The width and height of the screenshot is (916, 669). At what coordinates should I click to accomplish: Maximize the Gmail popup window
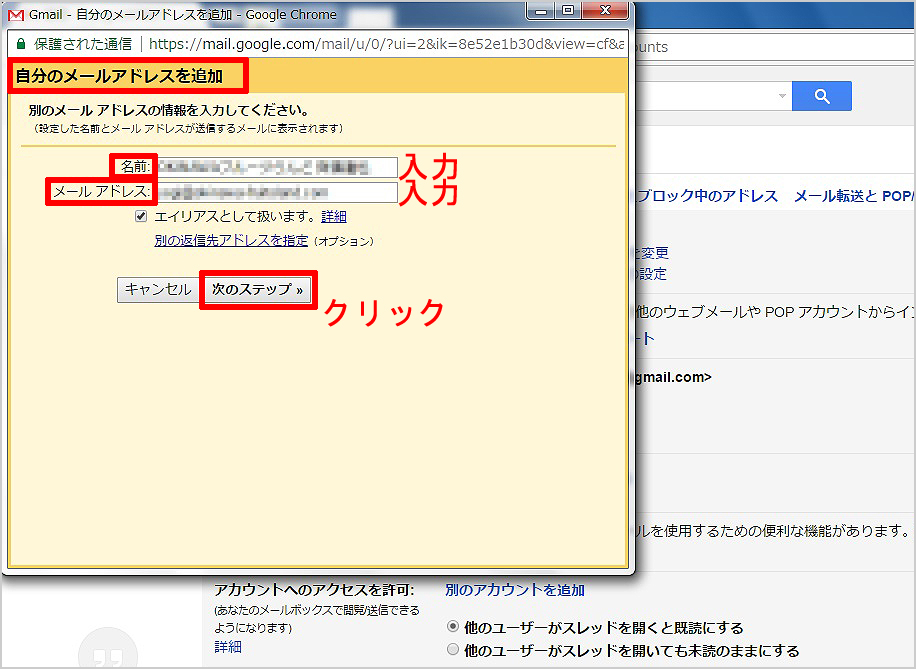coord(568,11)
